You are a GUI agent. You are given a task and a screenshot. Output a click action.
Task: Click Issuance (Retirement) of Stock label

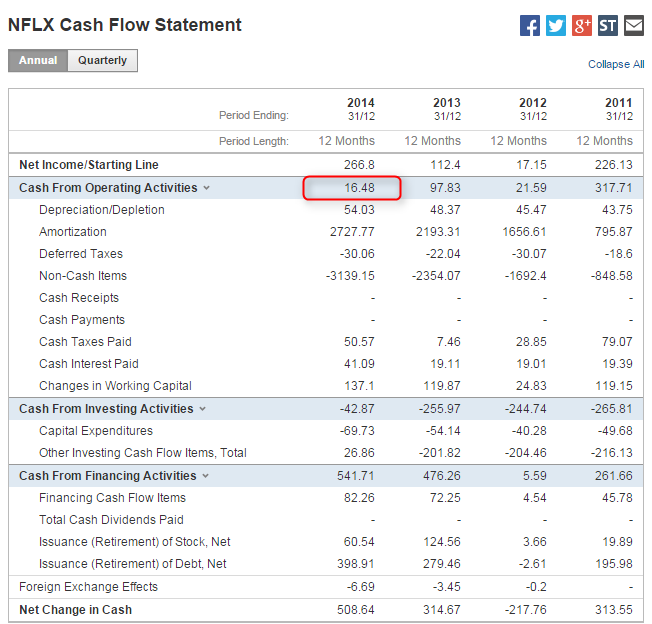pos(135,542)
